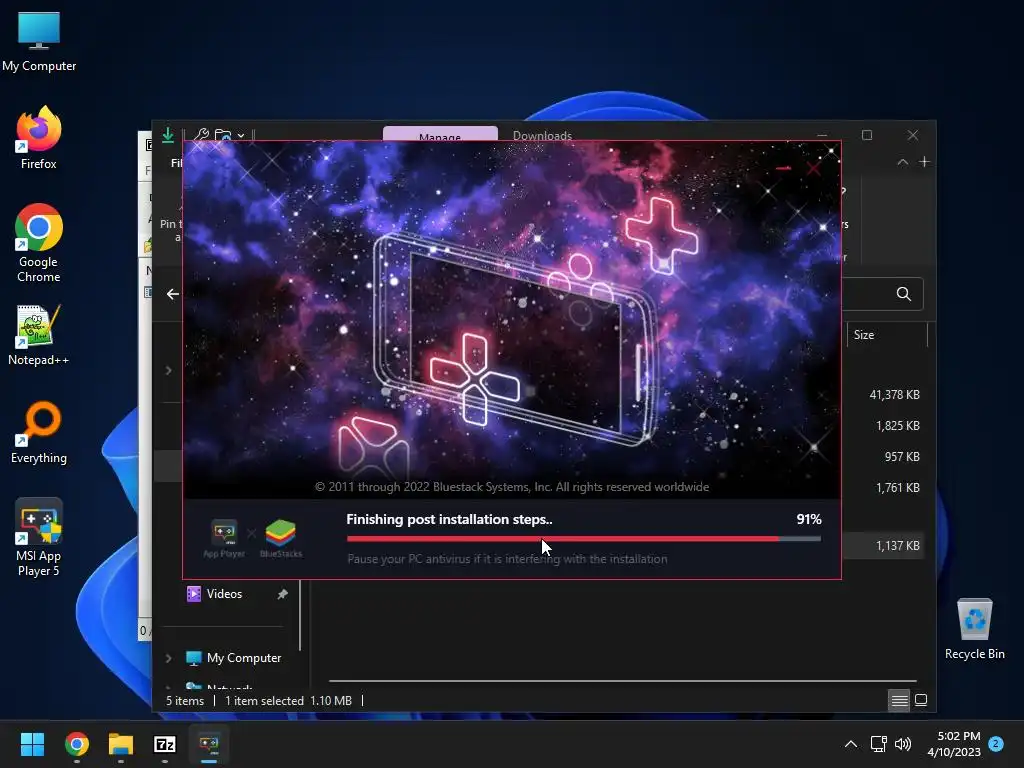Launch Firefox from the desktop
The width and height of the screenshot is (1024, 768).
39,138
